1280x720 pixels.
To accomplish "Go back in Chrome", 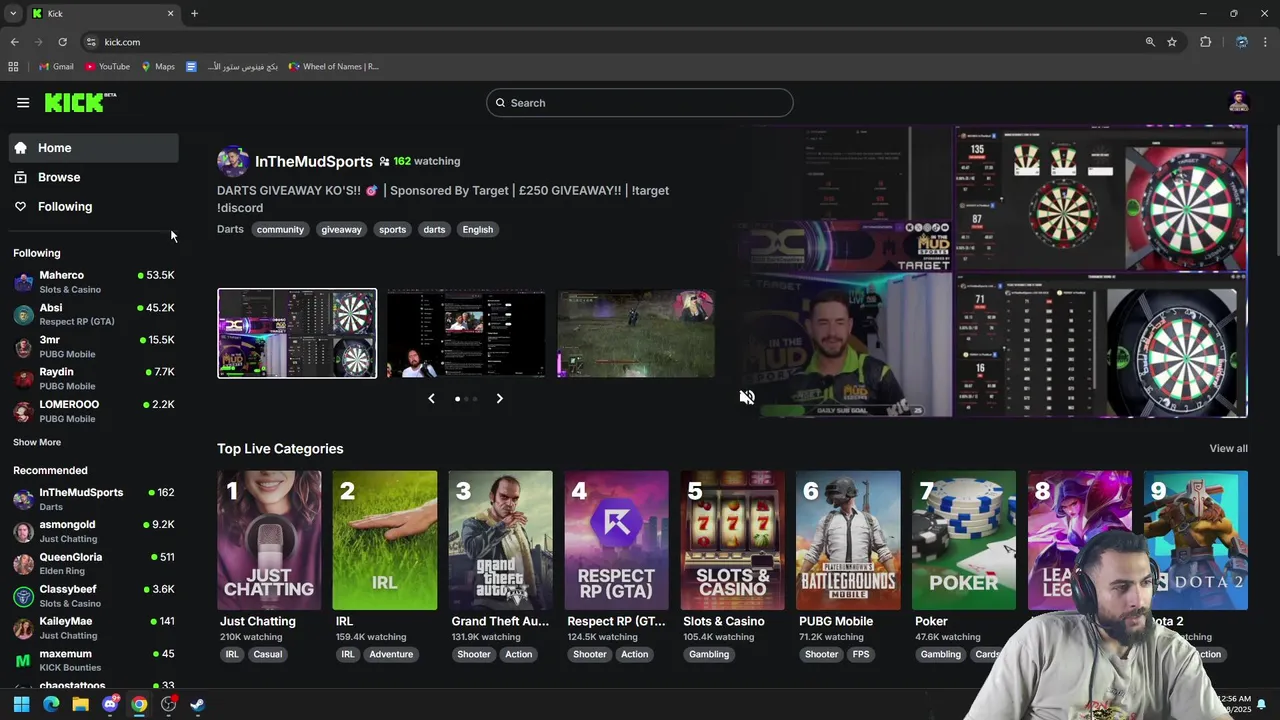I will [x=14, y=42].
